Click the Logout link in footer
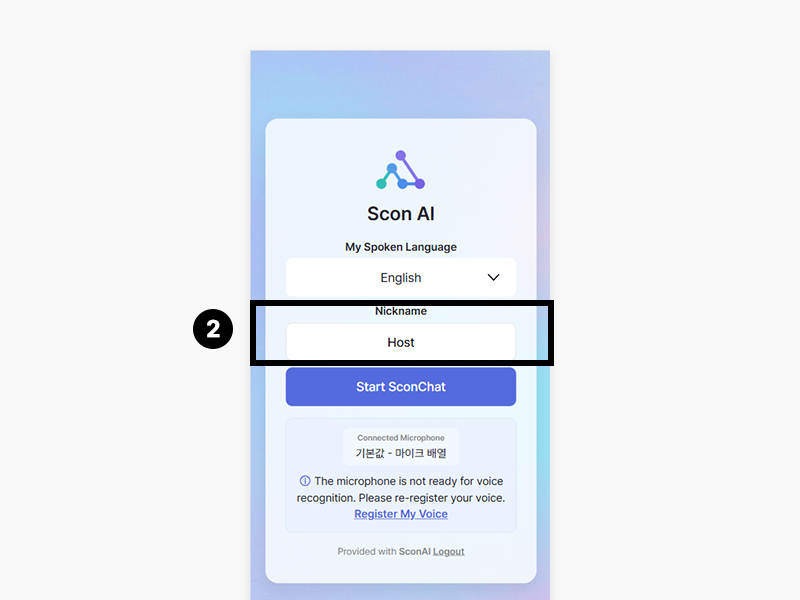This screenshot has width=800, height=600. pyautogui.click(x=448, y=552)
